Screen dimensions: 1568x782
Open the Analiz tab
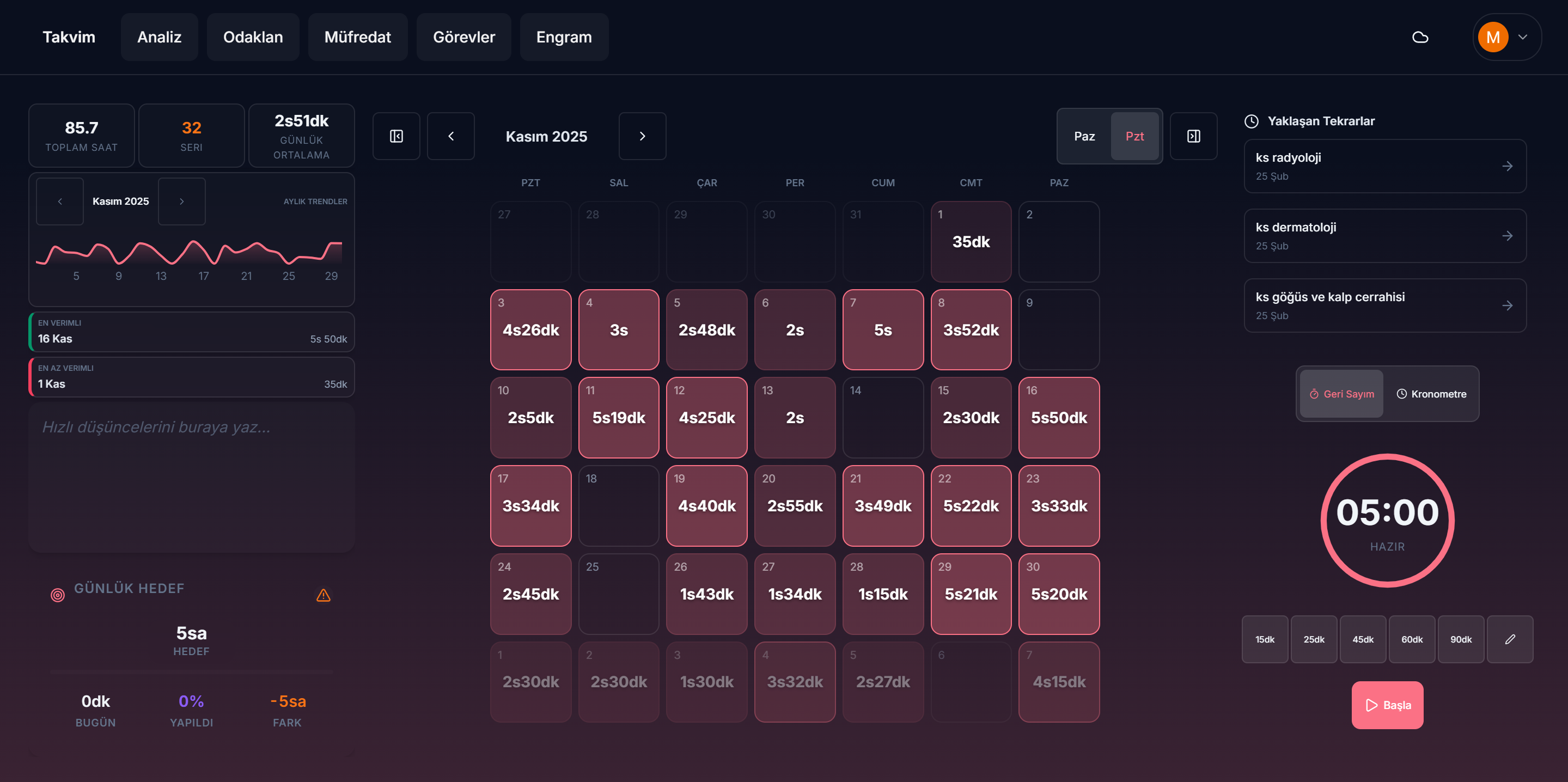pyautogui.click(x=160, y=37)
